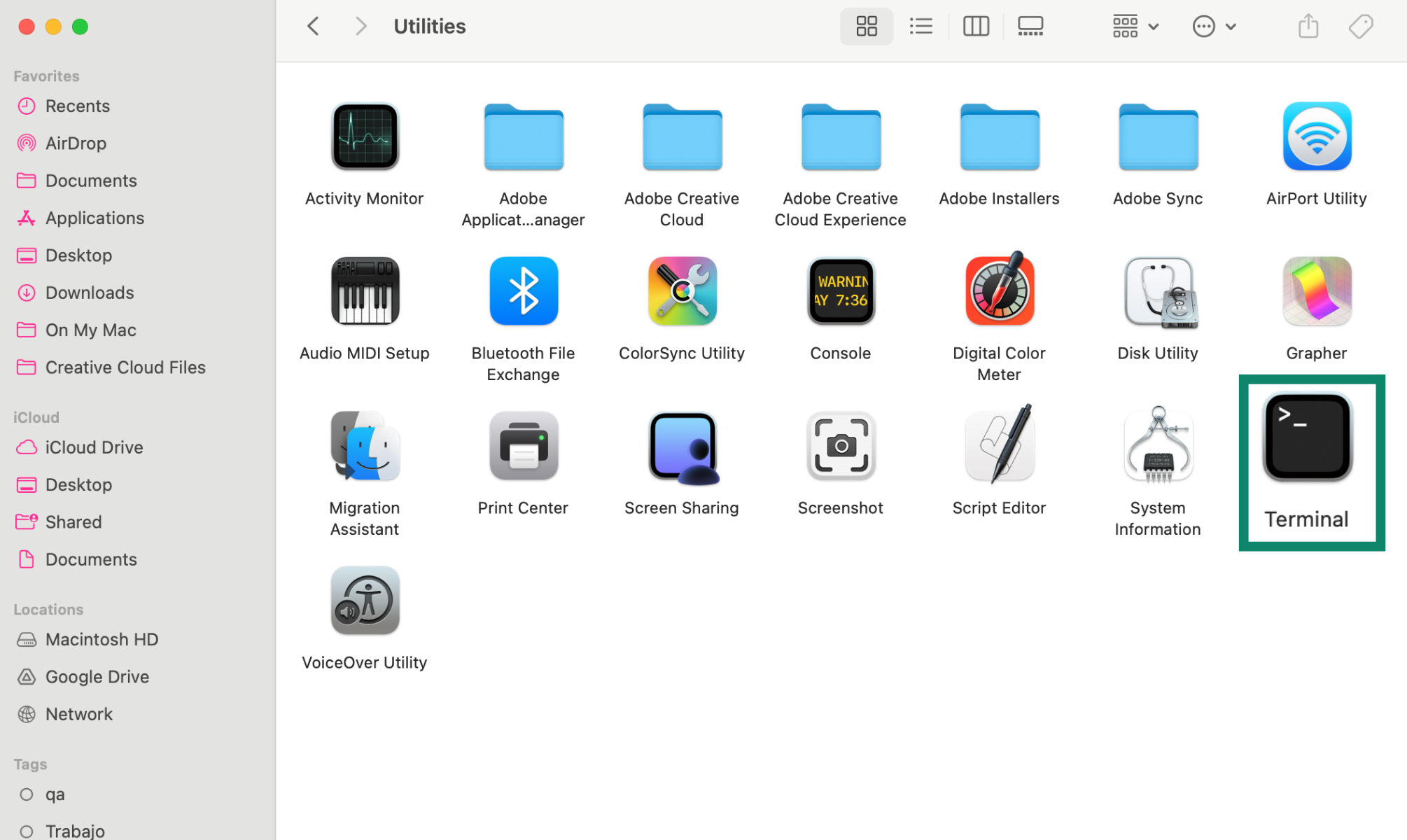Viewport: 1407px width, 840px height.
Task: Open the Share menu
Action: coord(1307,26)
